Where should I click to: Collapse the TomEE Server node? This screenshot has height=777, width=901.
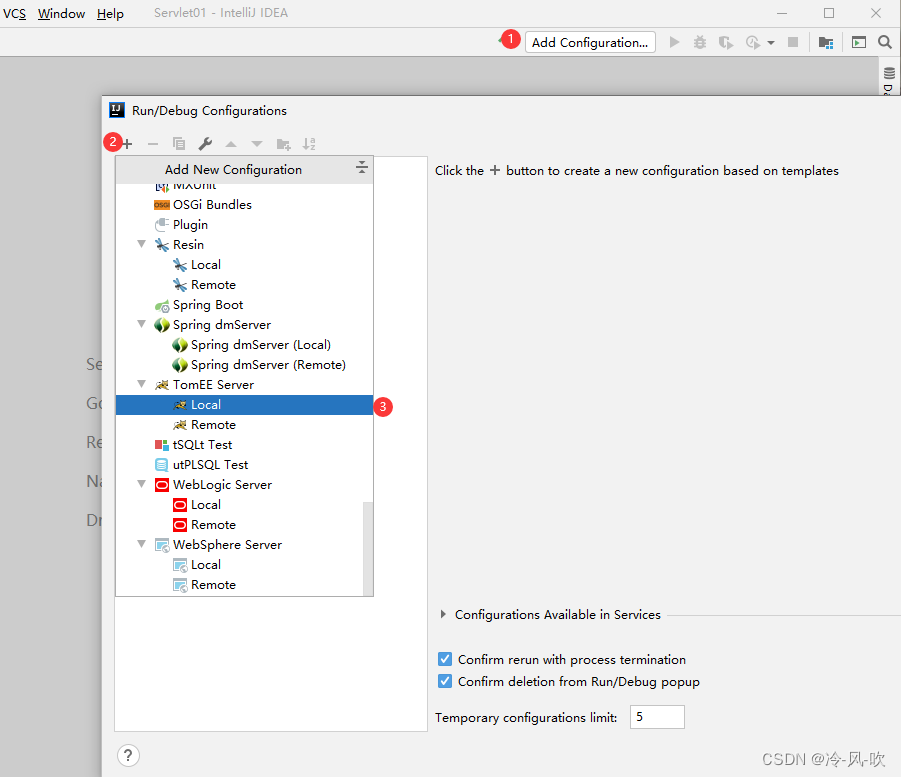point(141,384)
